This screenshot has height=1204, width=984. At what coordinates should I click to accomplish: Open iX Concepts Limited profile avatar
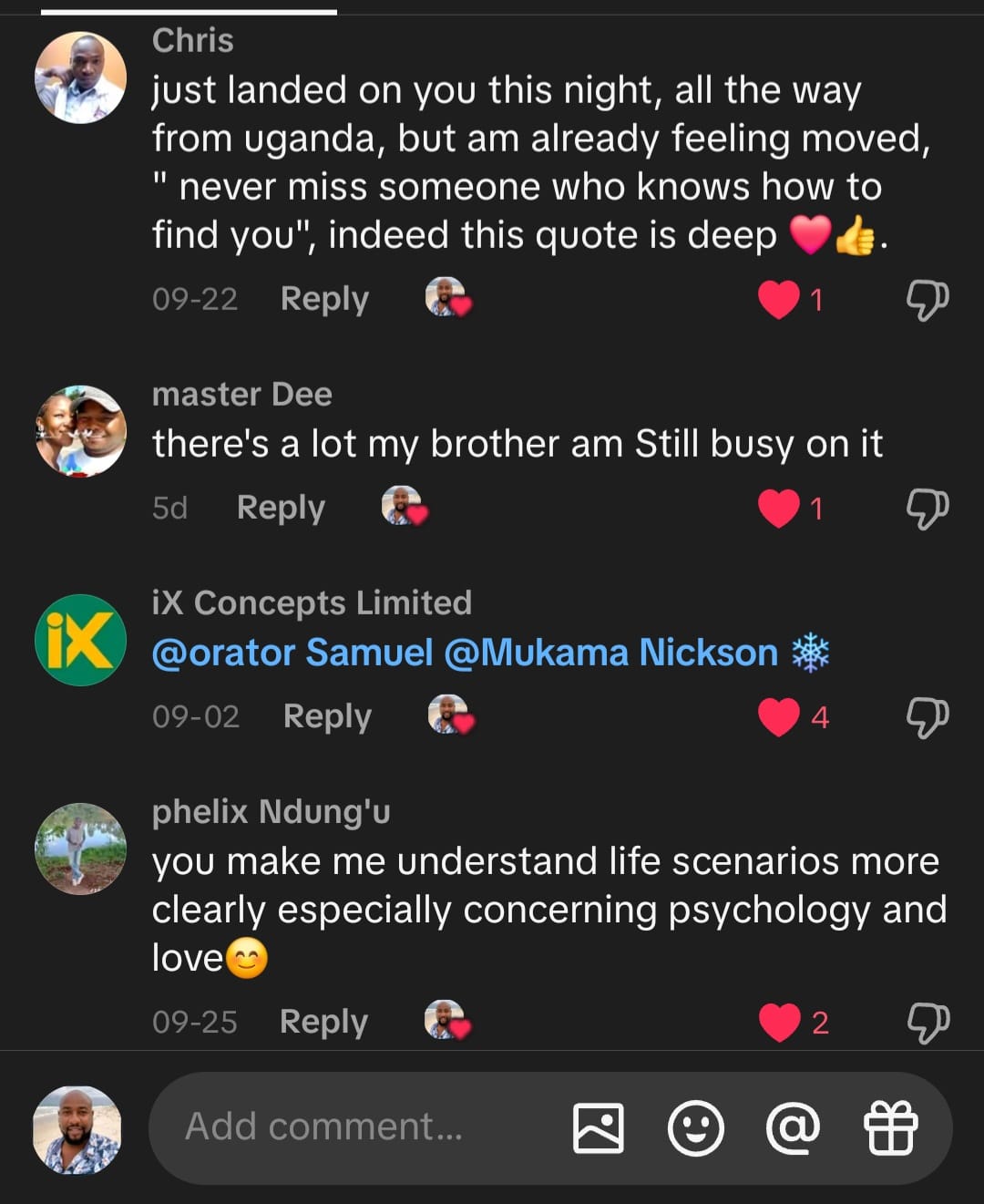[x=80, y=640]
